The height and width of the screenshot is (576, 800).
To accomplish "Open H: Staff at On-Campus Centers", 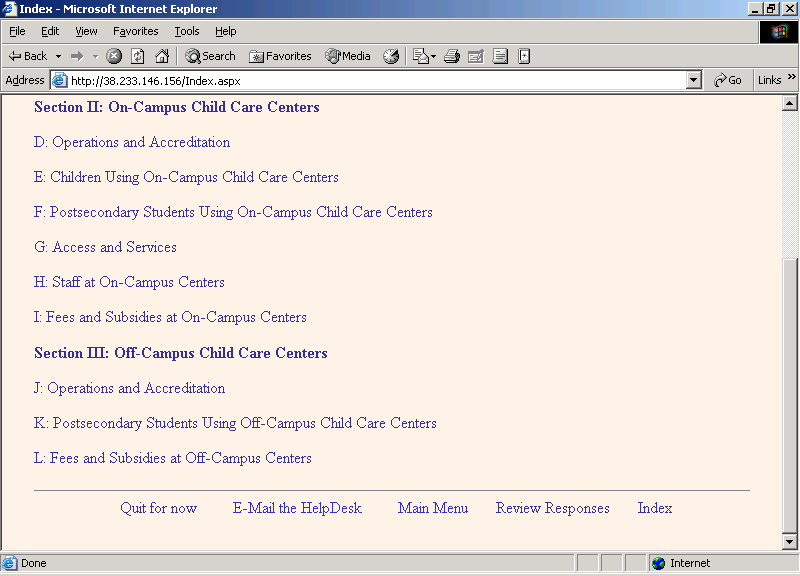I will click(x=129, y=283).
